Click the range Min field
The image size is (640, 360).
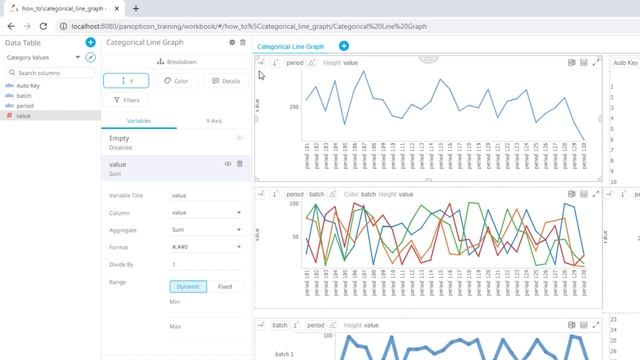(x=206, y=311)
